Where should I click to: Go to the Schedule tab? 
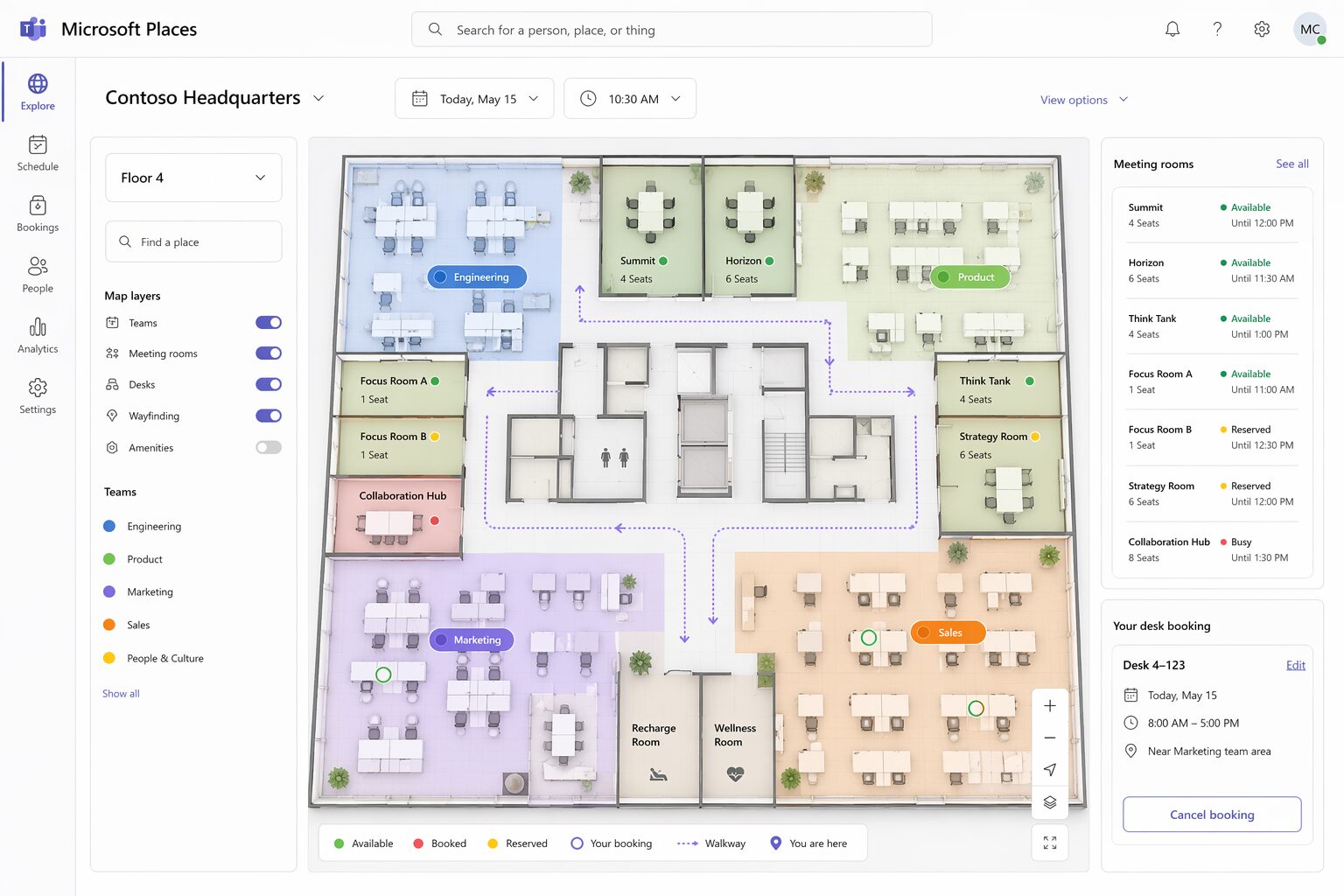point(38,153)
